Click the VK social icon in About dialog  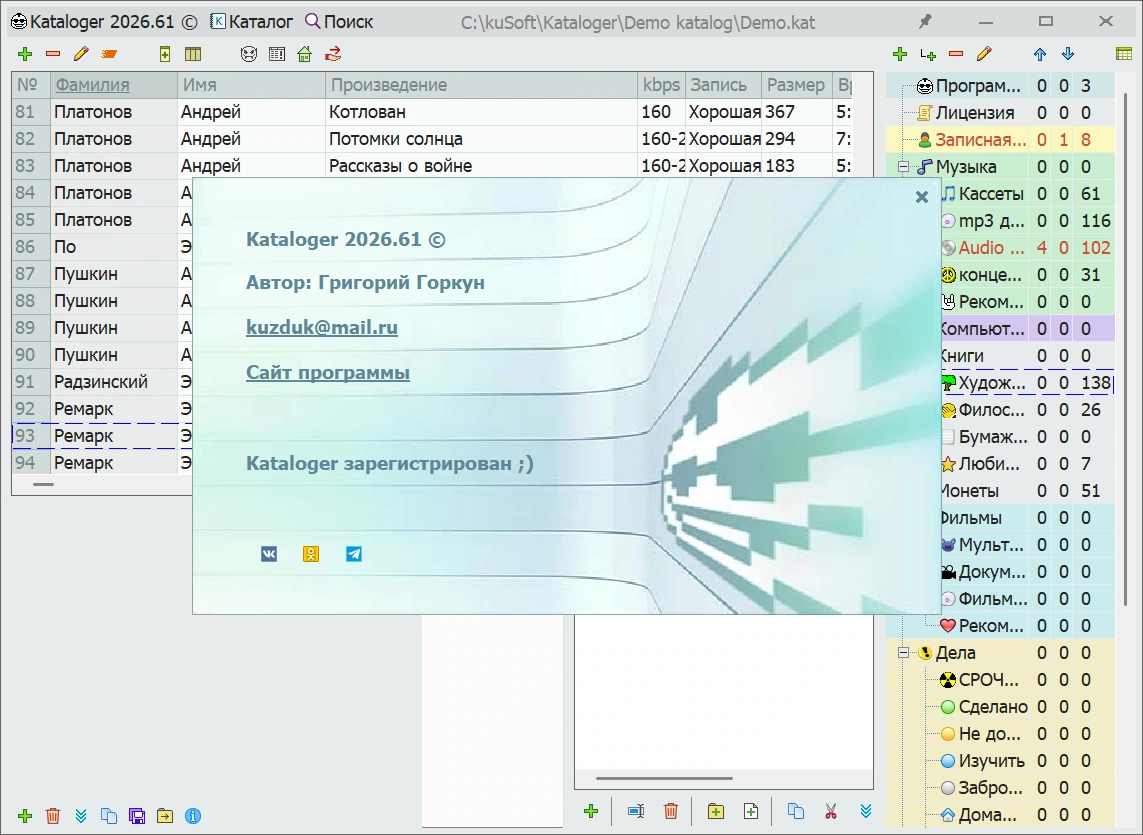tap(269, 554)
